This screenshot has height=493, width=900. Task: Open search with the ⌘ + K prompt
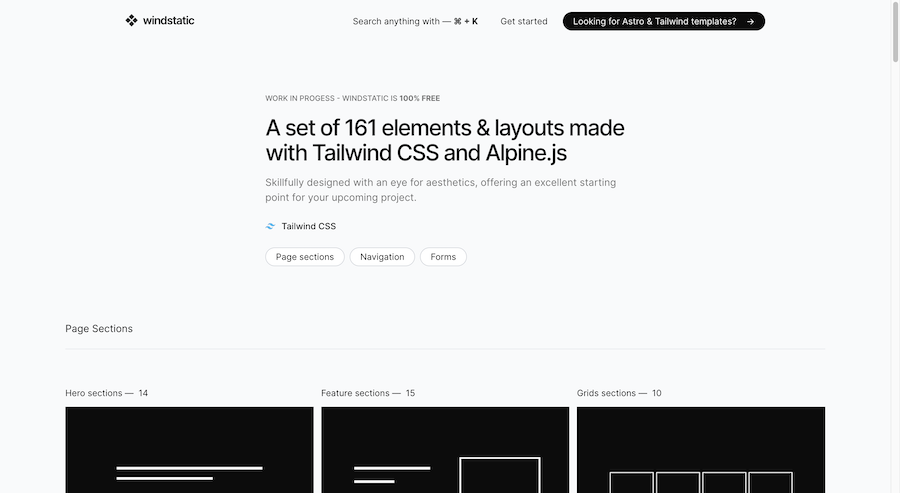coord(415,21)
